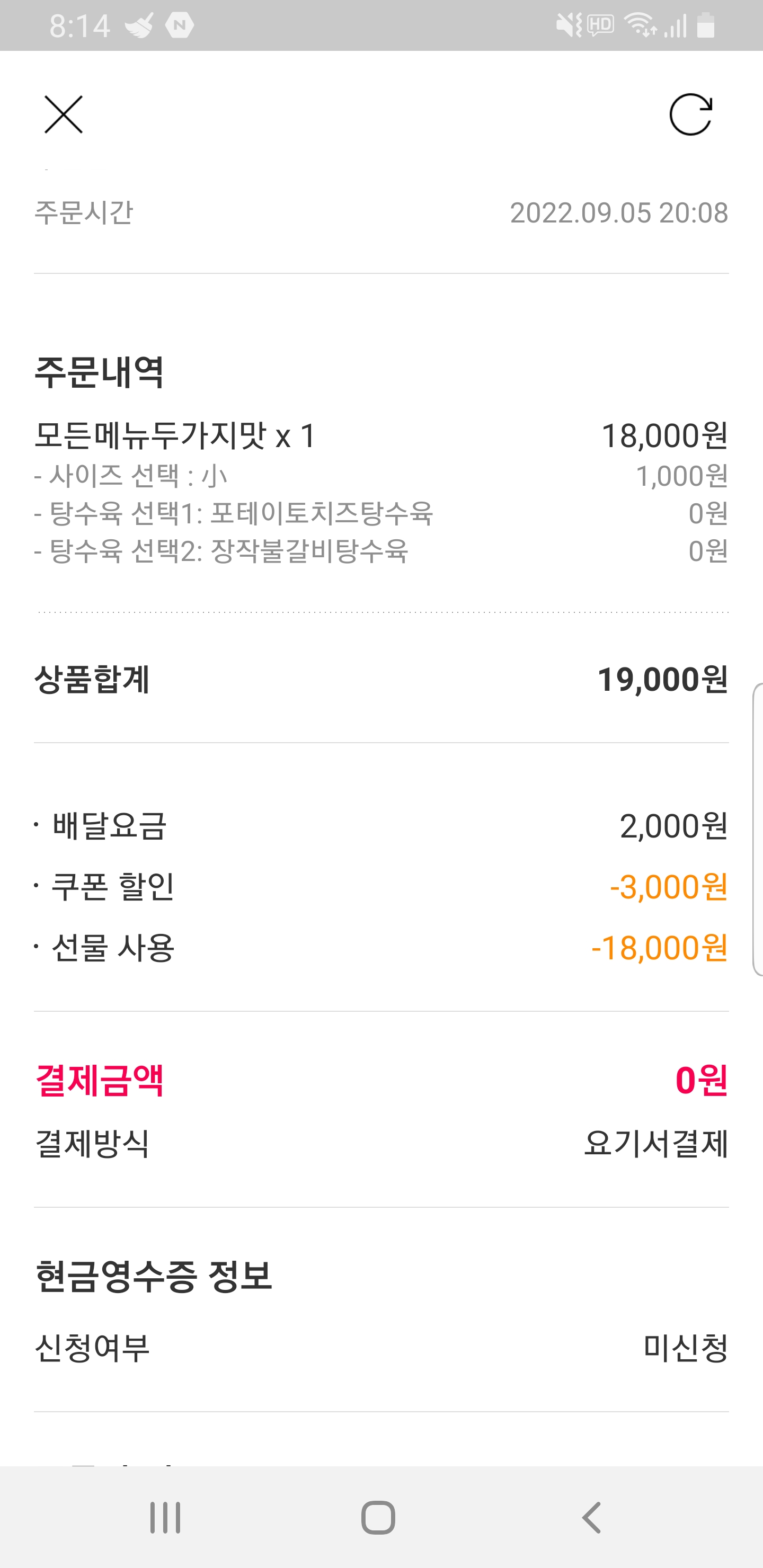Tap the 배달요금 2,000원 row
Screen dimensions: 763x1568
pyautogui.click(x=381, y=826)
